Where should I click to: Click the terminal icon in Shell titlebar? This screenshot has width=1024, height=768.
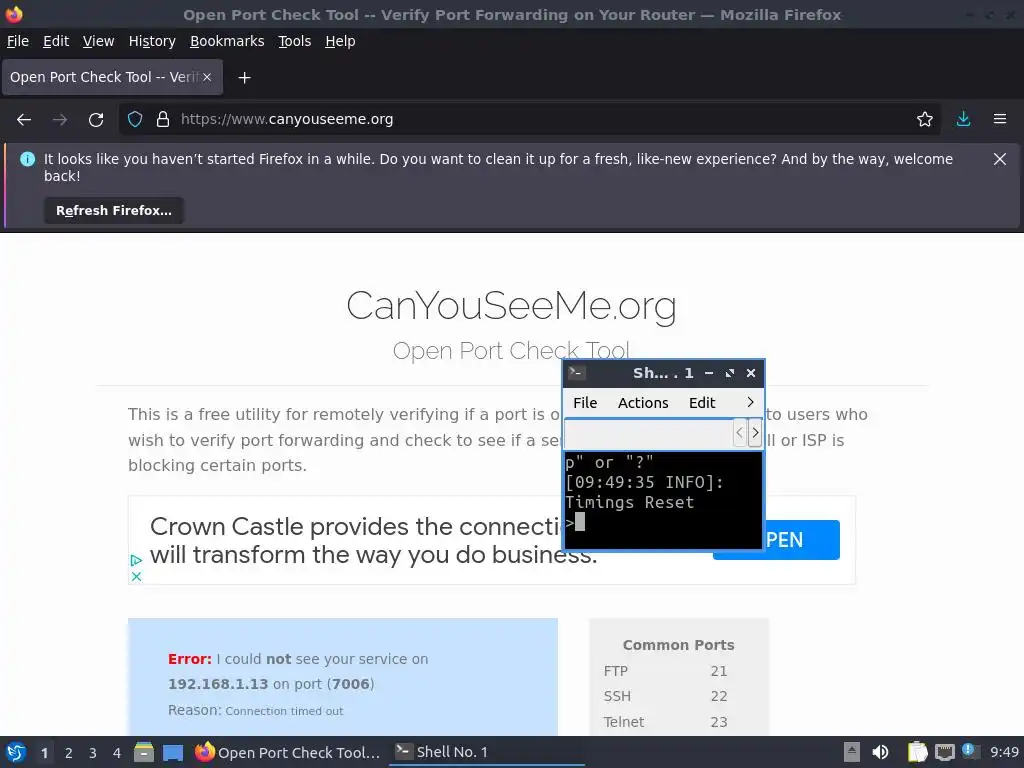[577, 373]
